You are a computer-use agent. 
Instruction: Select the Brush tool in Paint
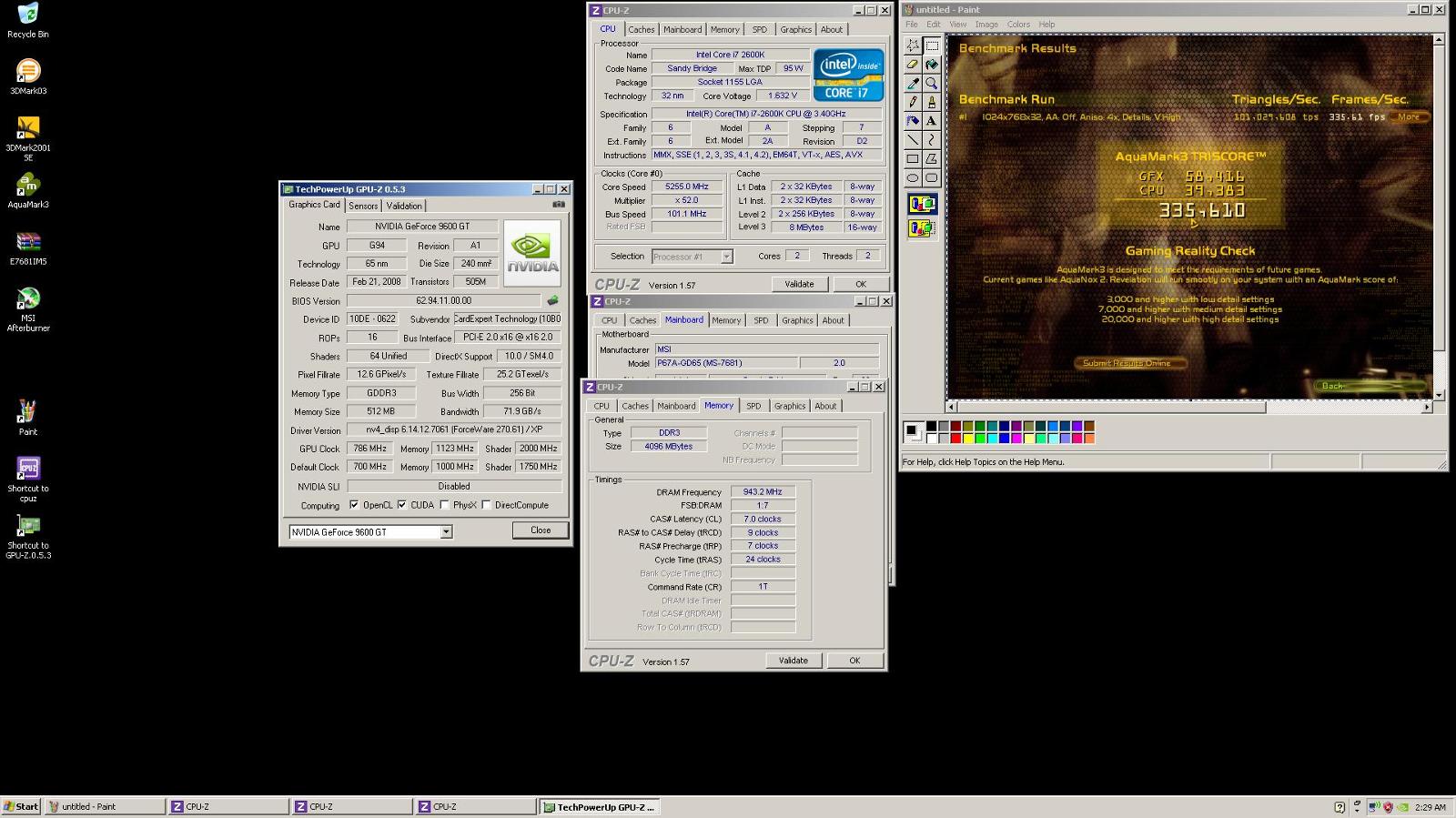[932, 102]
